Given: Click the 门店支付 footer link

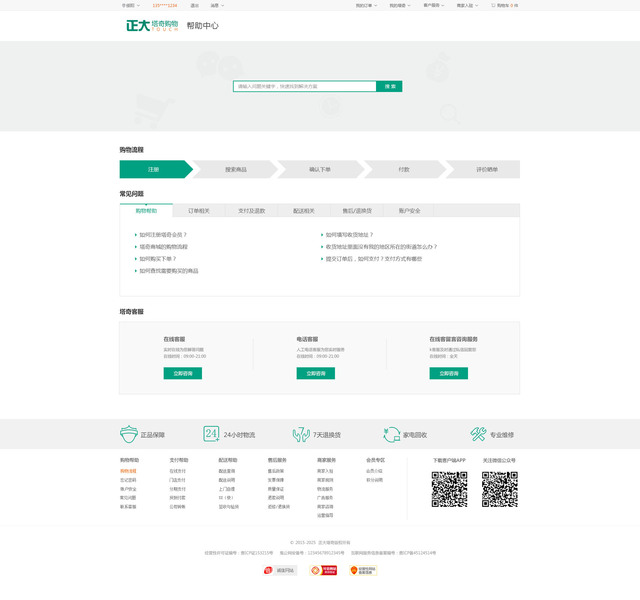Looking at the screenshot, I should [178, 480].
